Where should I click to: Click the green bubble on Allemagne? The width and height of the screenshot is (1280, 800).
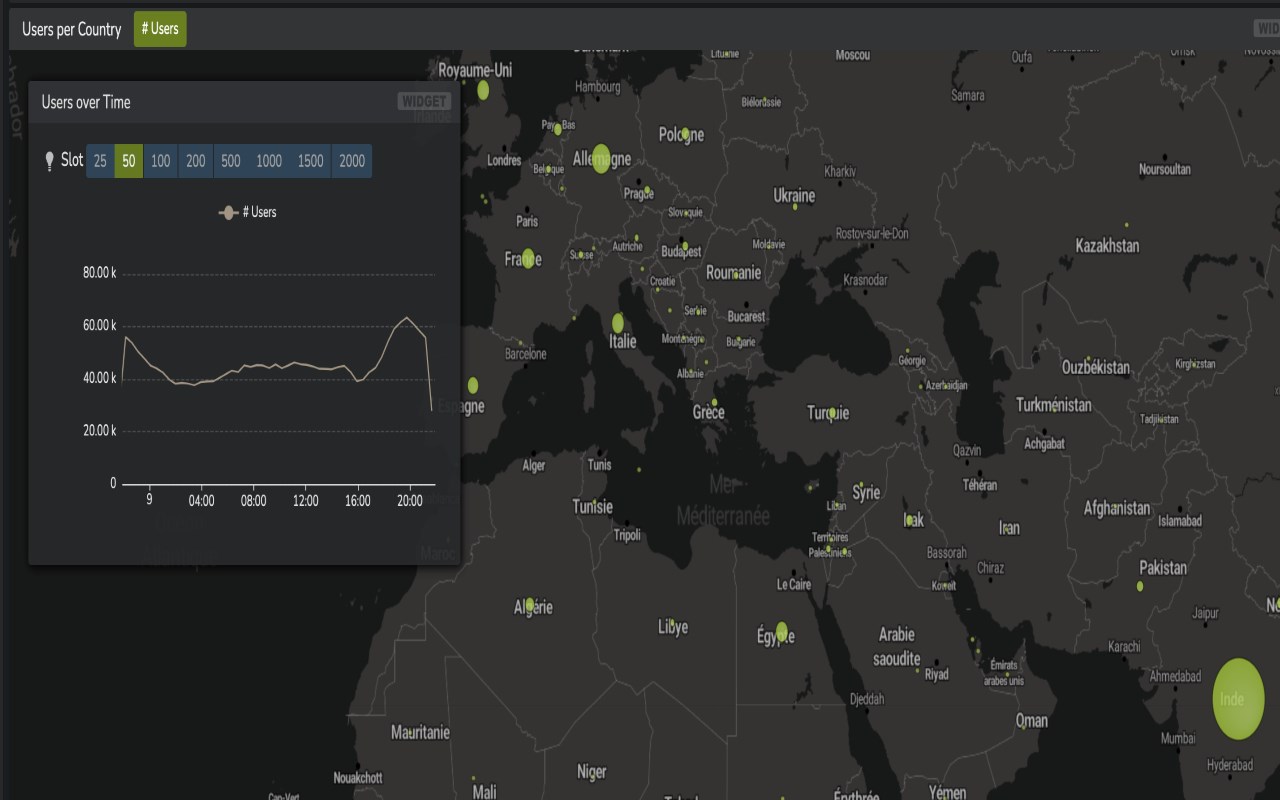pyautogui.click(x=600, y=158)
